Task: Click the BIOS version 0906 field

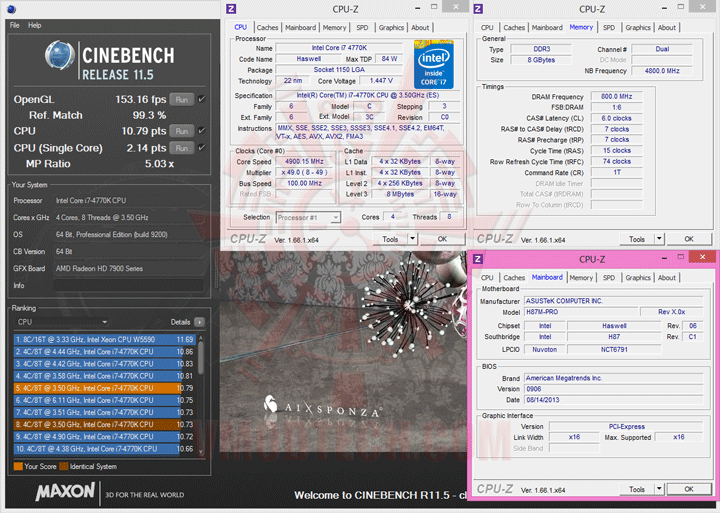Action: [613, 389]
